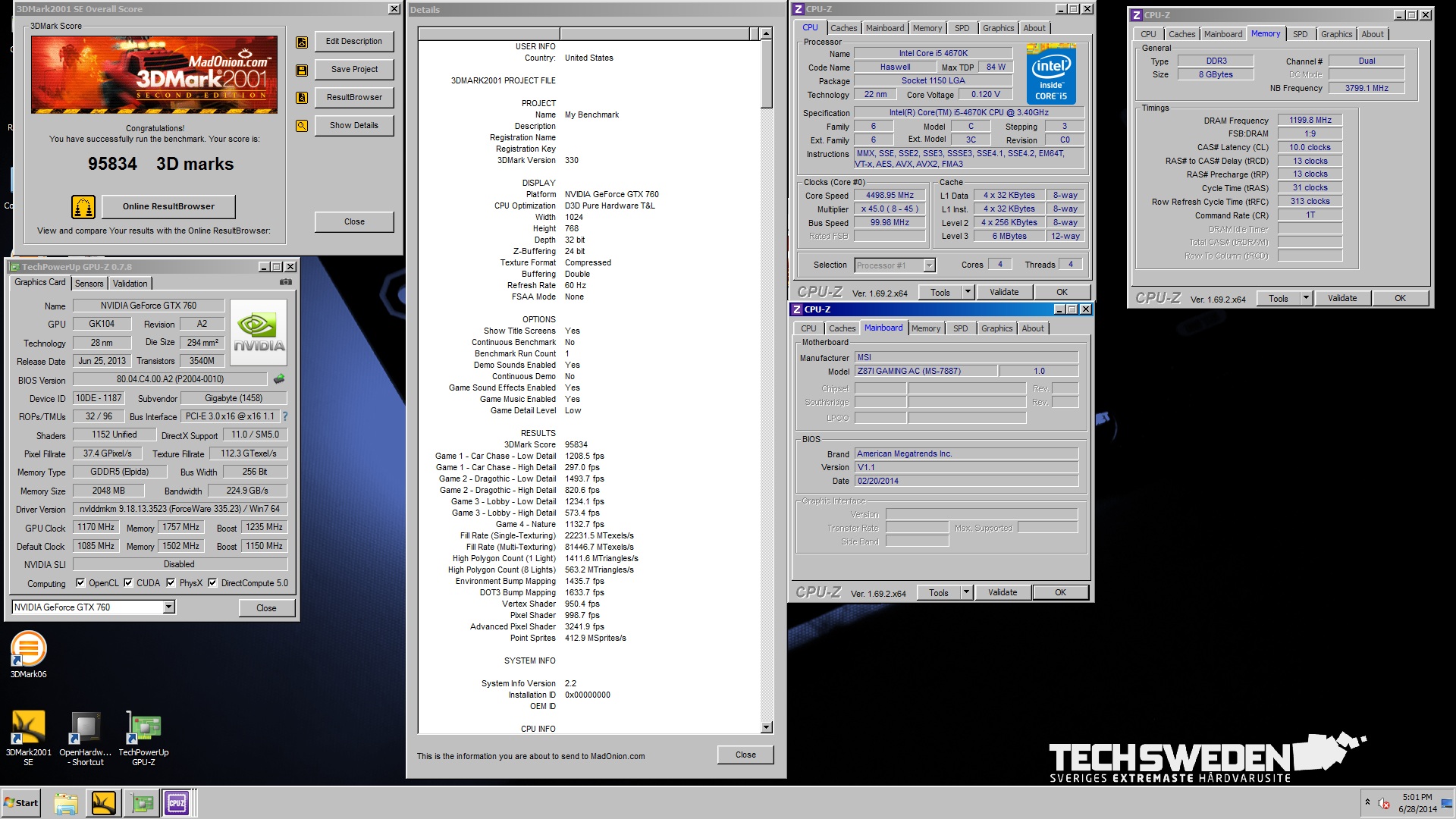Click the Online ResultBrowser yellow icon
The image size is (1456, 819).
(83, 206)
